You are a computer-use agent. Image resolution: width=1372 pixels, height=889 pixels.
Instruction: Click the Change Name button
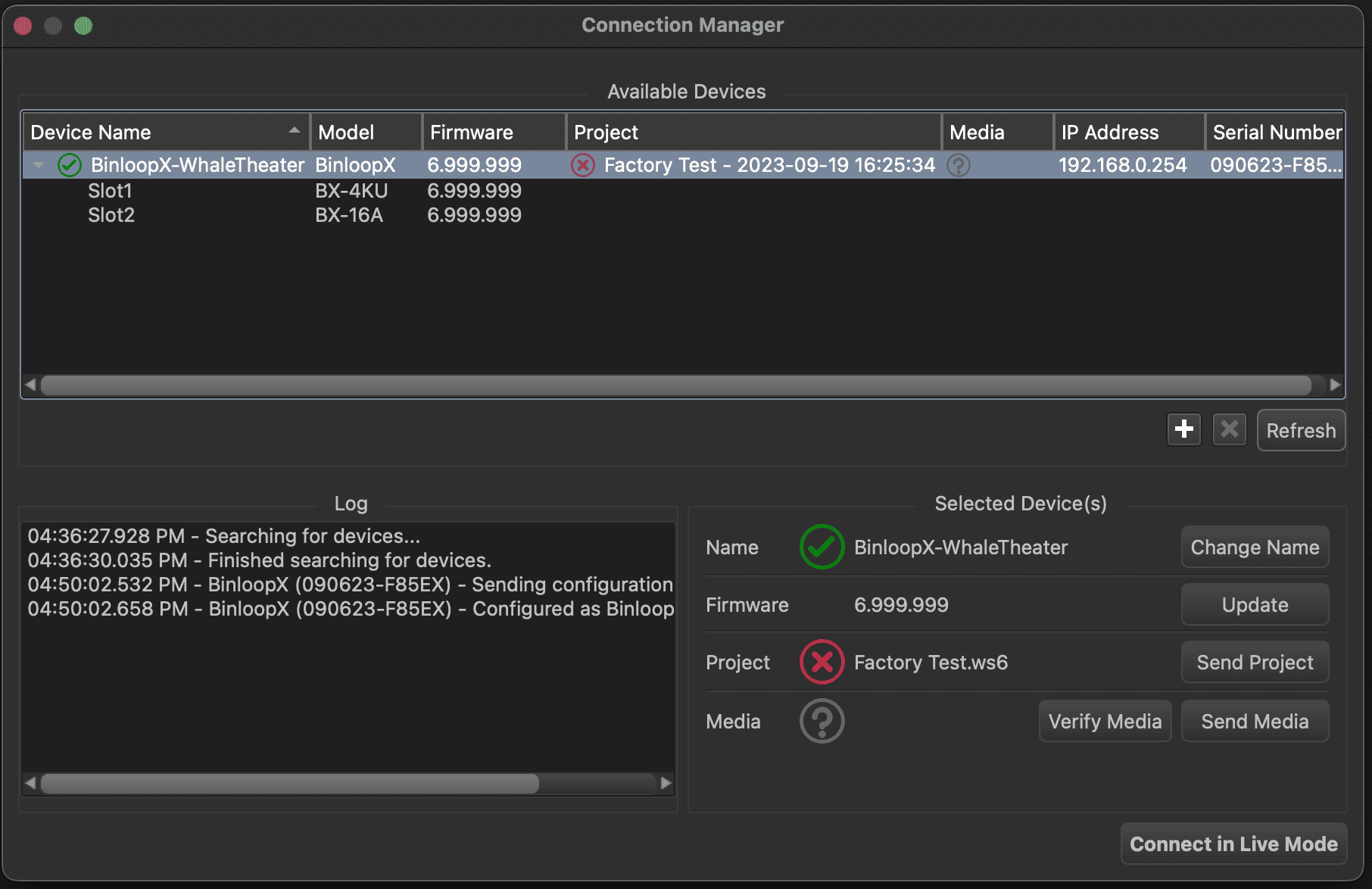[x=1255, y=547]
